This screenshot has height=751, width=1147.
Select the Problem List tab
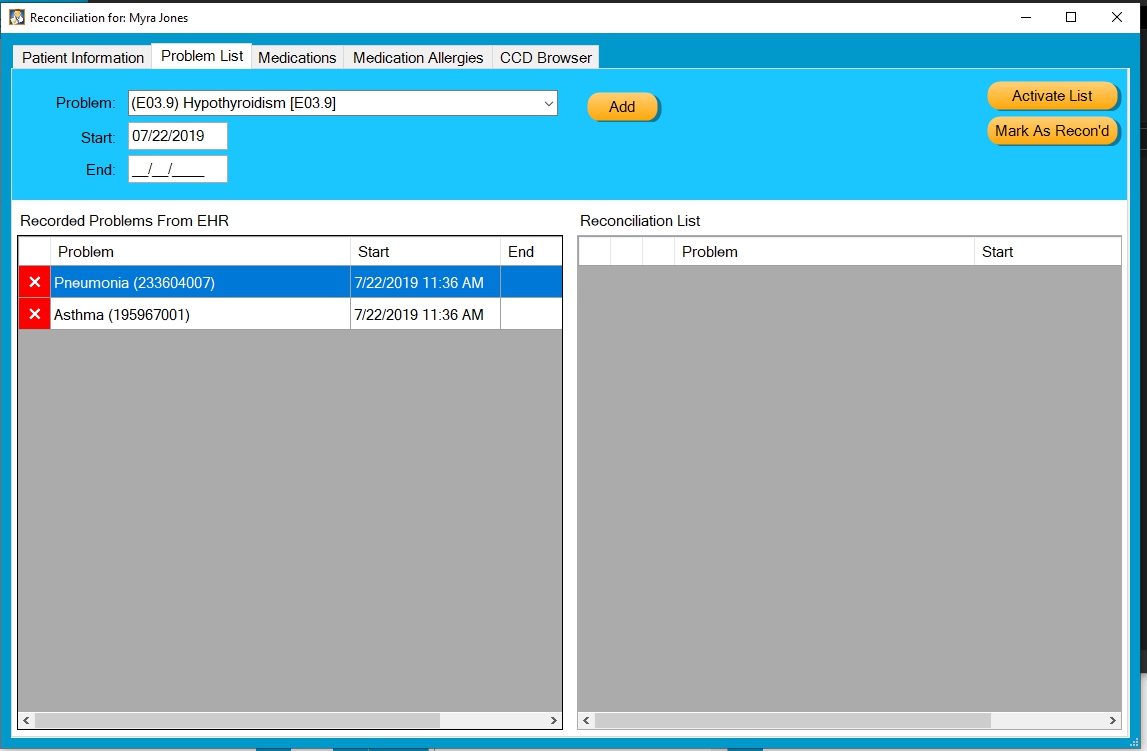click(x=202, y=56)
